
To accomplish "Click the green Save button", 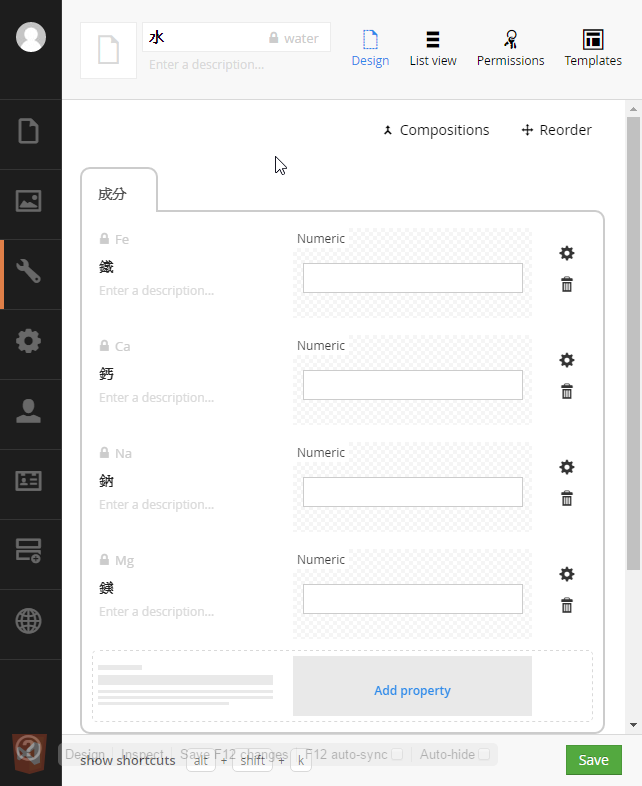I will point(594,760).
